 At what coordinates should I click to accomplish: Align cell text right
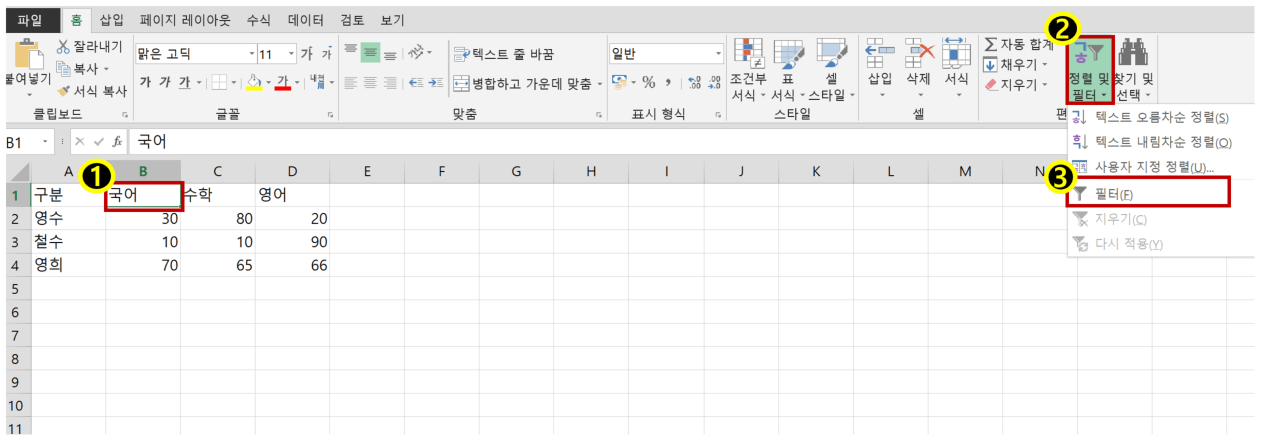point(390,83)
